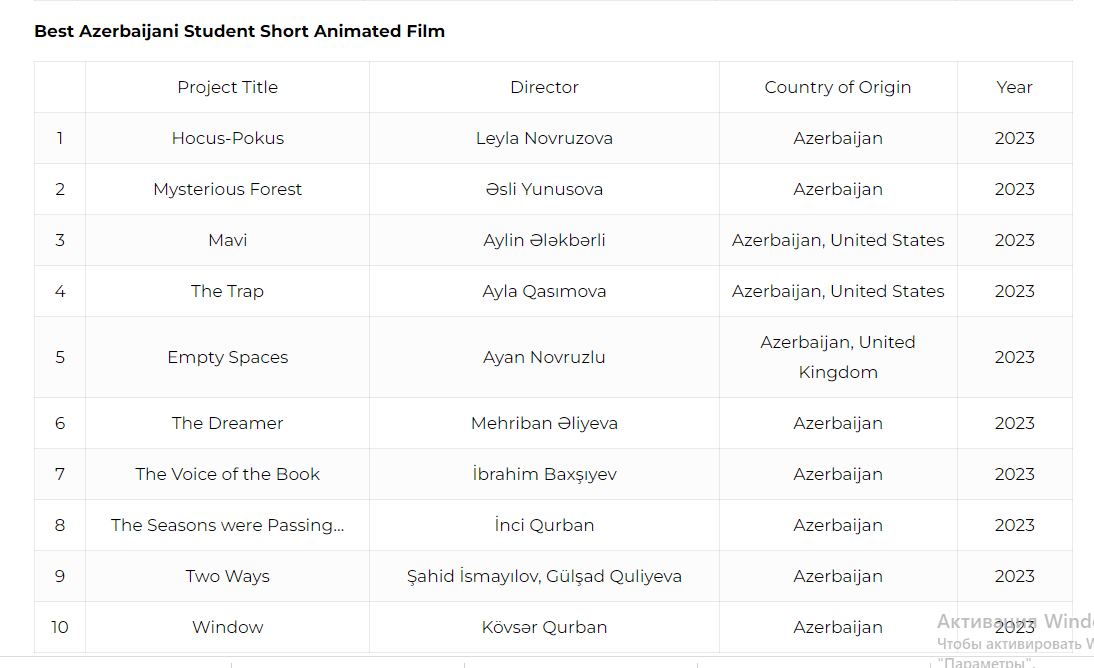This screenshot has width=1094, height=668.
Task: Click 'Azerbaijan, United Kingdom' country cell
Action: click(837, 357)
